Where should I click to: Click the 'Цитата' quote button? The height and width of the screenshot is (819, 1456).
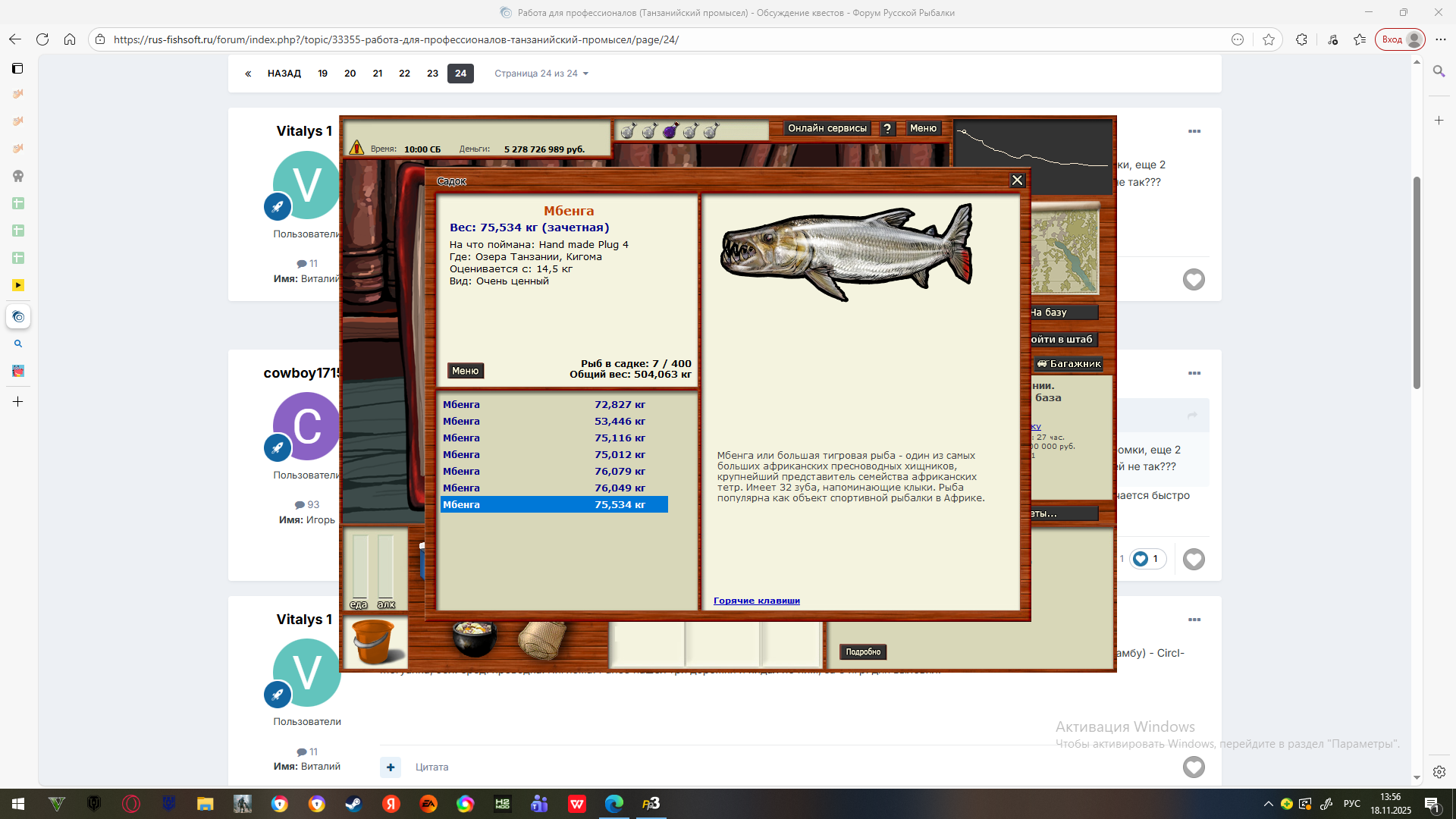[431, 767]
